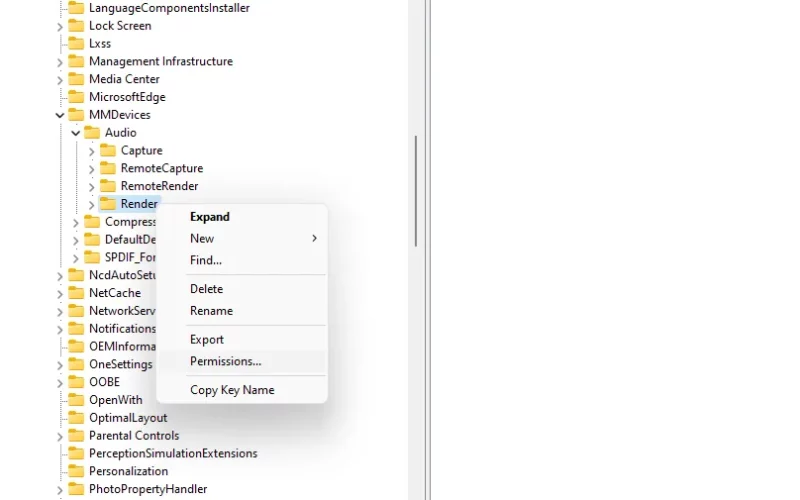Viewport: 800px width, 500px height.
Task: Select the RemoteRender key label
Action: [159, 186]
